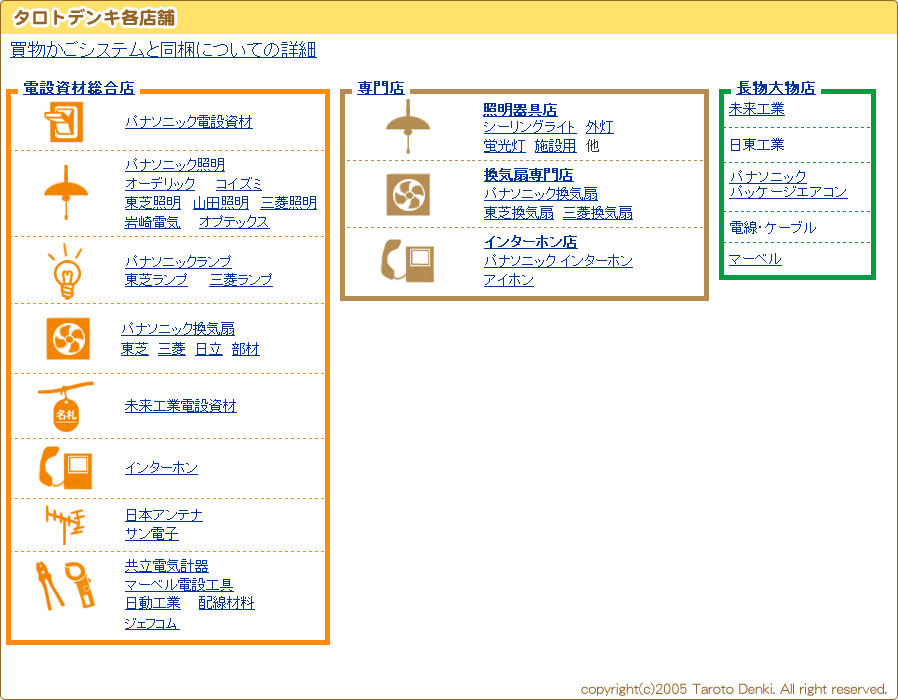Open 未来工業電設資材 link
Image resolution: width=898 pixels, height=700 pixels.
point(180,406)
